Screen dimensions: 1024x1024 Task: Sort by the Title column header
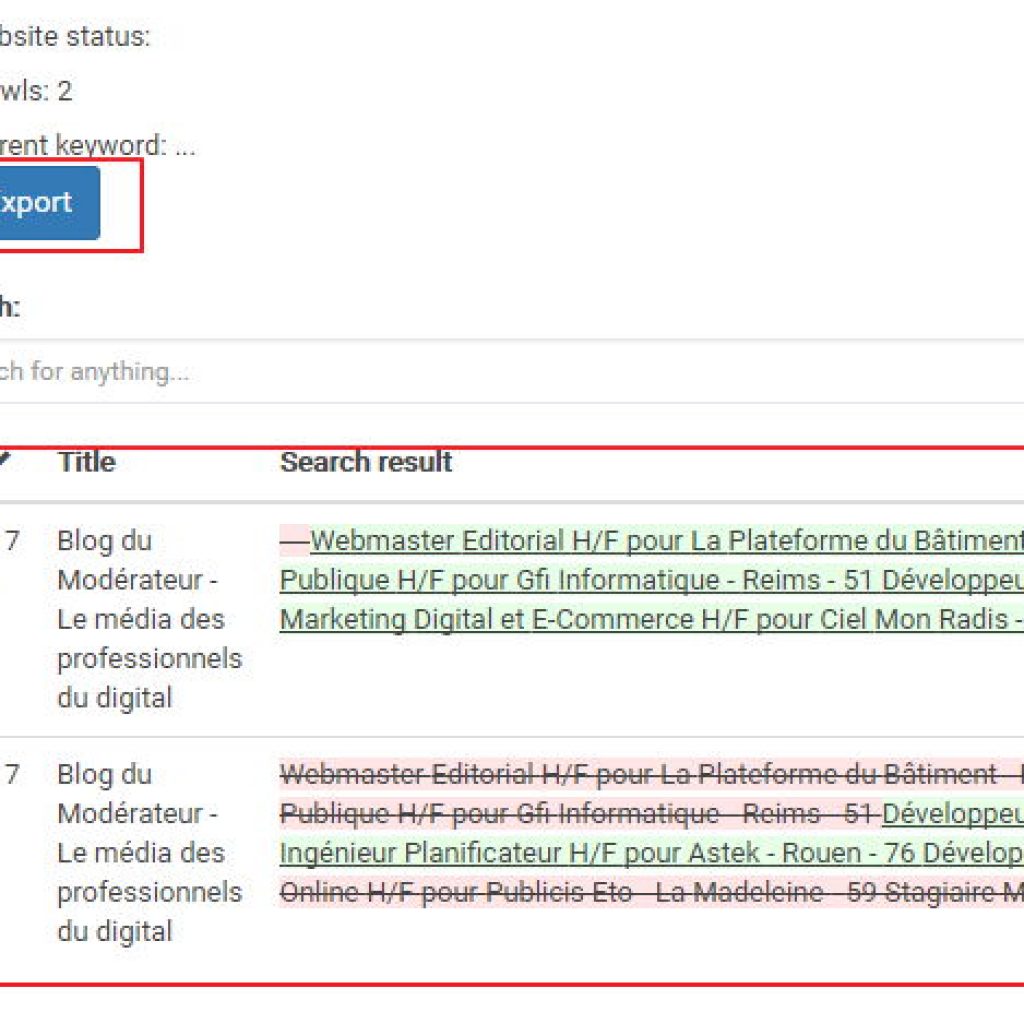tap(87, 462)
